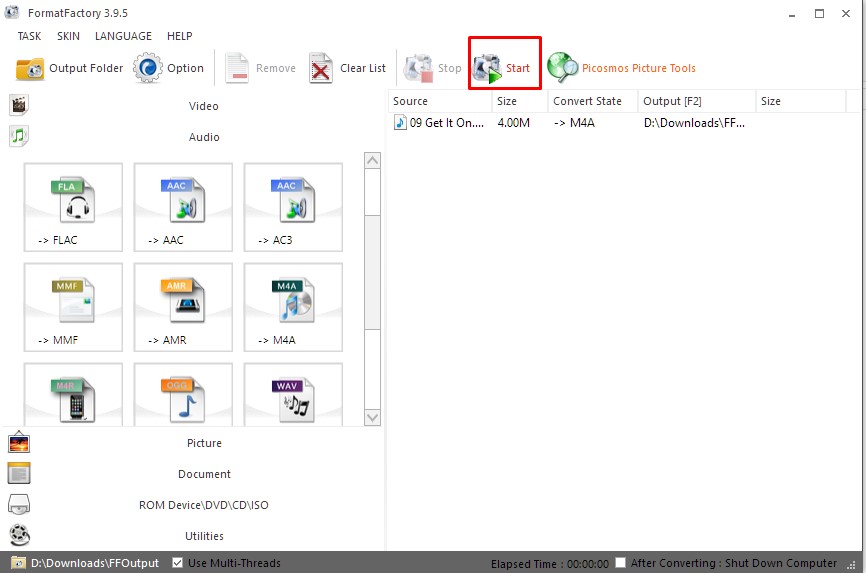Screen dimensions: 866x573
Task: Open the SKIN menu
Action: [68, 36]
